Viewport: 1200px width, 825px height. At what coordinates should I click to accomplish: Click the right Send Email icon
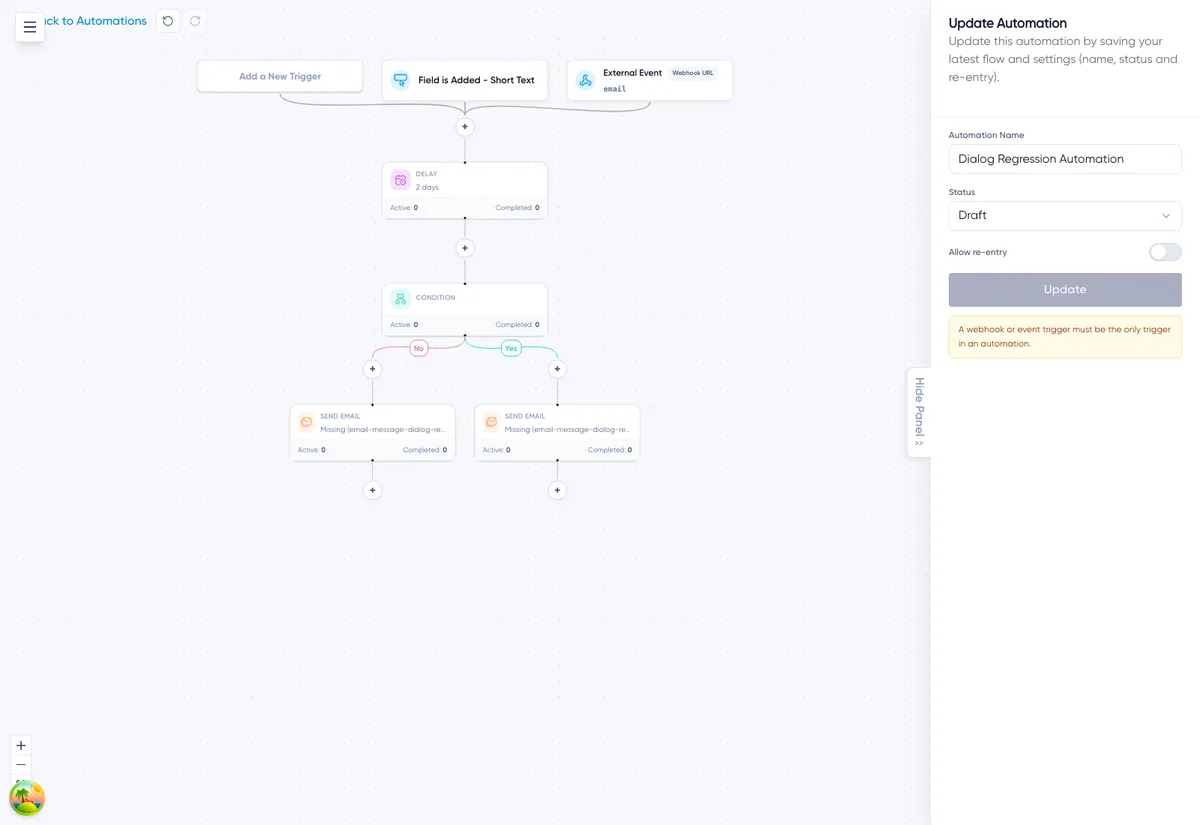pos(492,422)
